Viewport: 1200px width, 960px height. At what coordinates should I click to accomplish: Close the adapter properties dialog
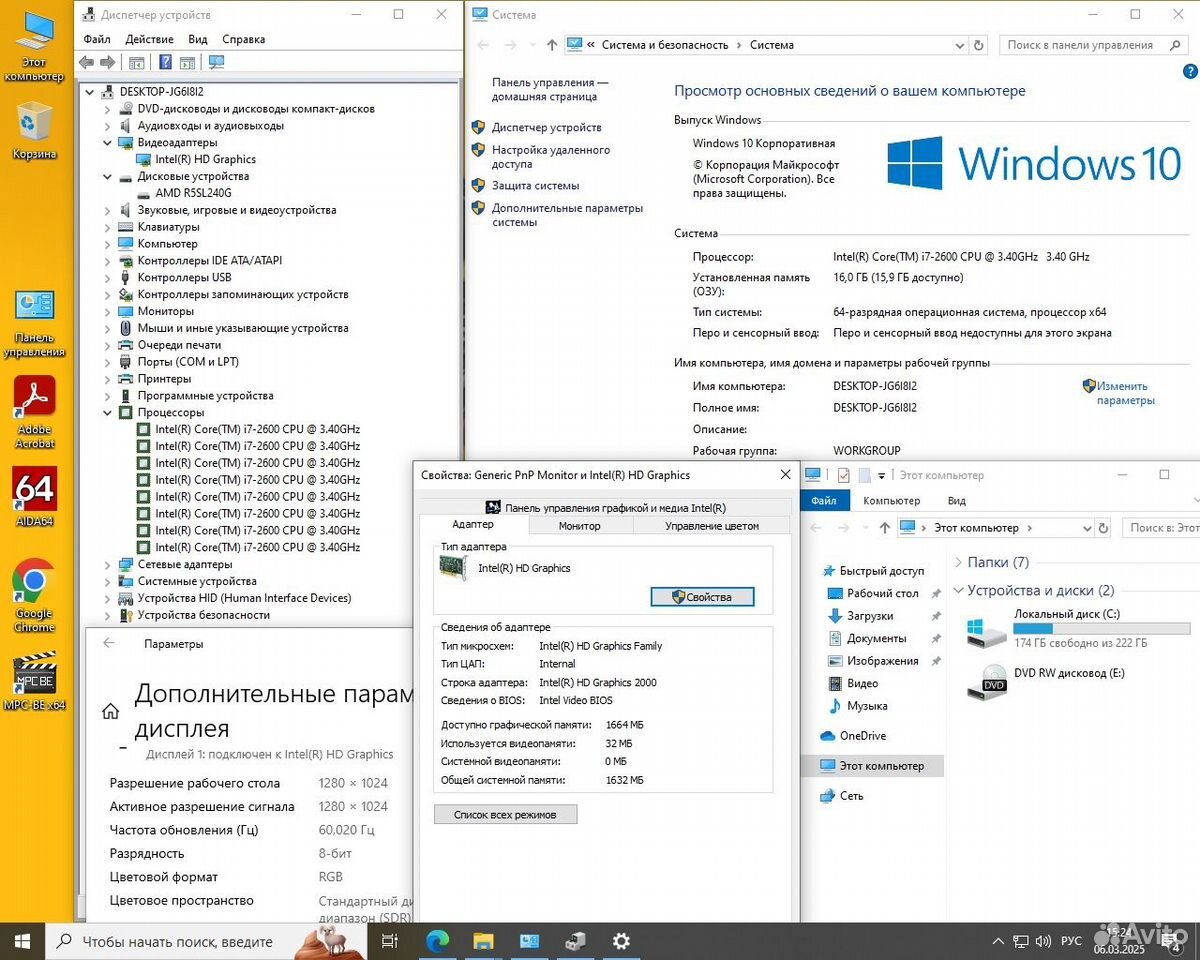[785, 475]
